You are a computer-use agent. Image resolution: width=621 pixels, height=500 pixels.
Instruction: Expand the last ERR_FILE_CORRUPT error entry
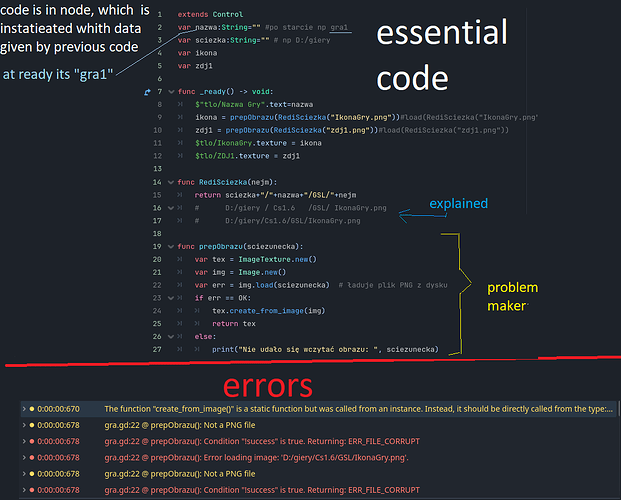(x=24, y=489)
